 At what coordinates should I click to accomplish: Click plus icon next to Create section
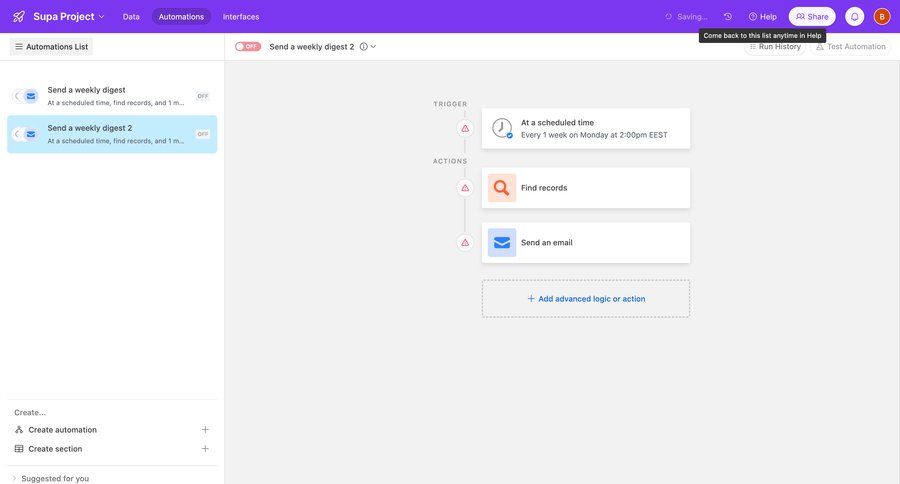click(205, 449)
